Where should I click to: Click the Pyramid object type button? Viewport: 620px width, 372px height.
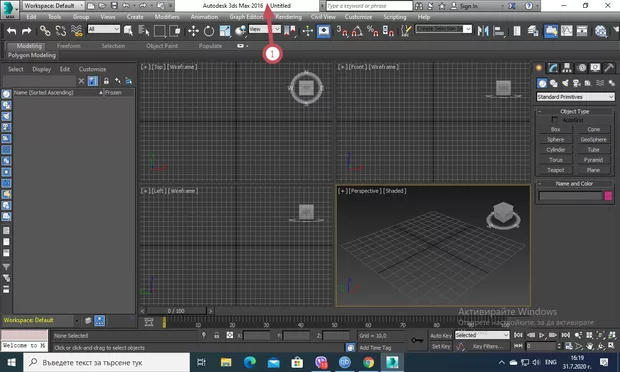pyautogui.click(x=593, y=160)
